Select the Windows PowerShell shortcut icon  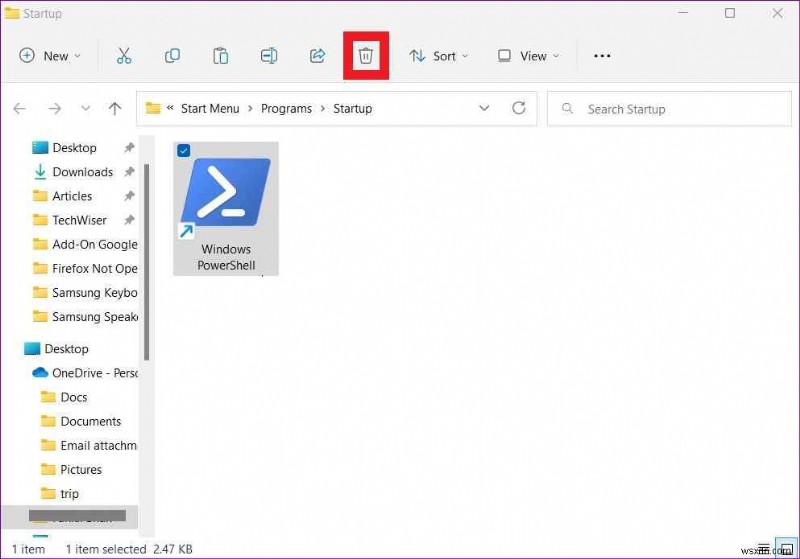226,192
